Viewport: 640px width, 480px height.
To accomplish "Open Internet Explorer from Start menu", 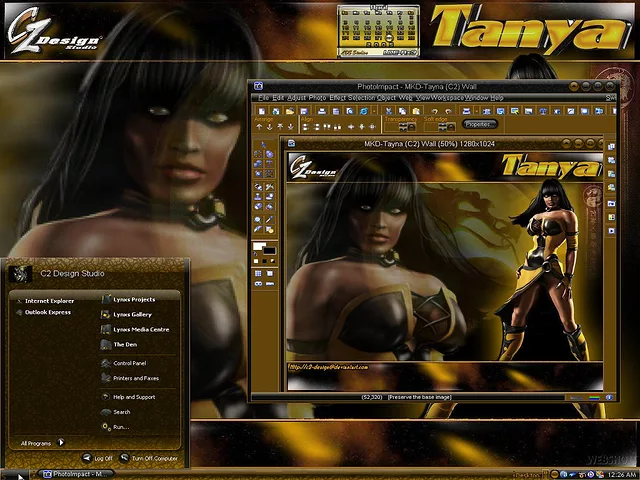I will coord(49,301).
